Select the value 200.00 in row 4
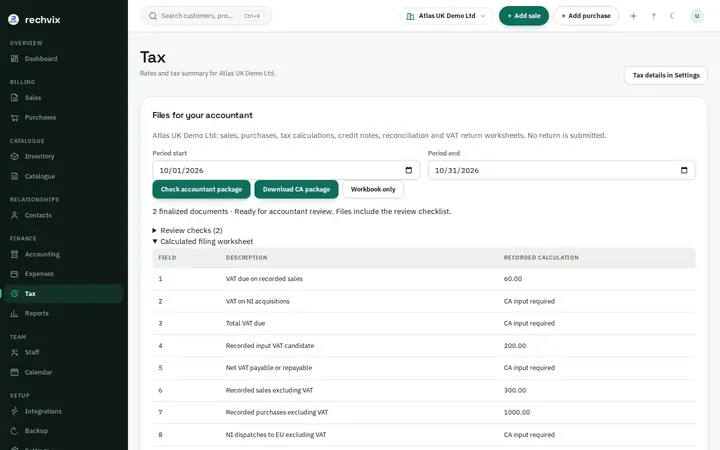Screen dimensions: 720x450 click(x=515, y=346)
